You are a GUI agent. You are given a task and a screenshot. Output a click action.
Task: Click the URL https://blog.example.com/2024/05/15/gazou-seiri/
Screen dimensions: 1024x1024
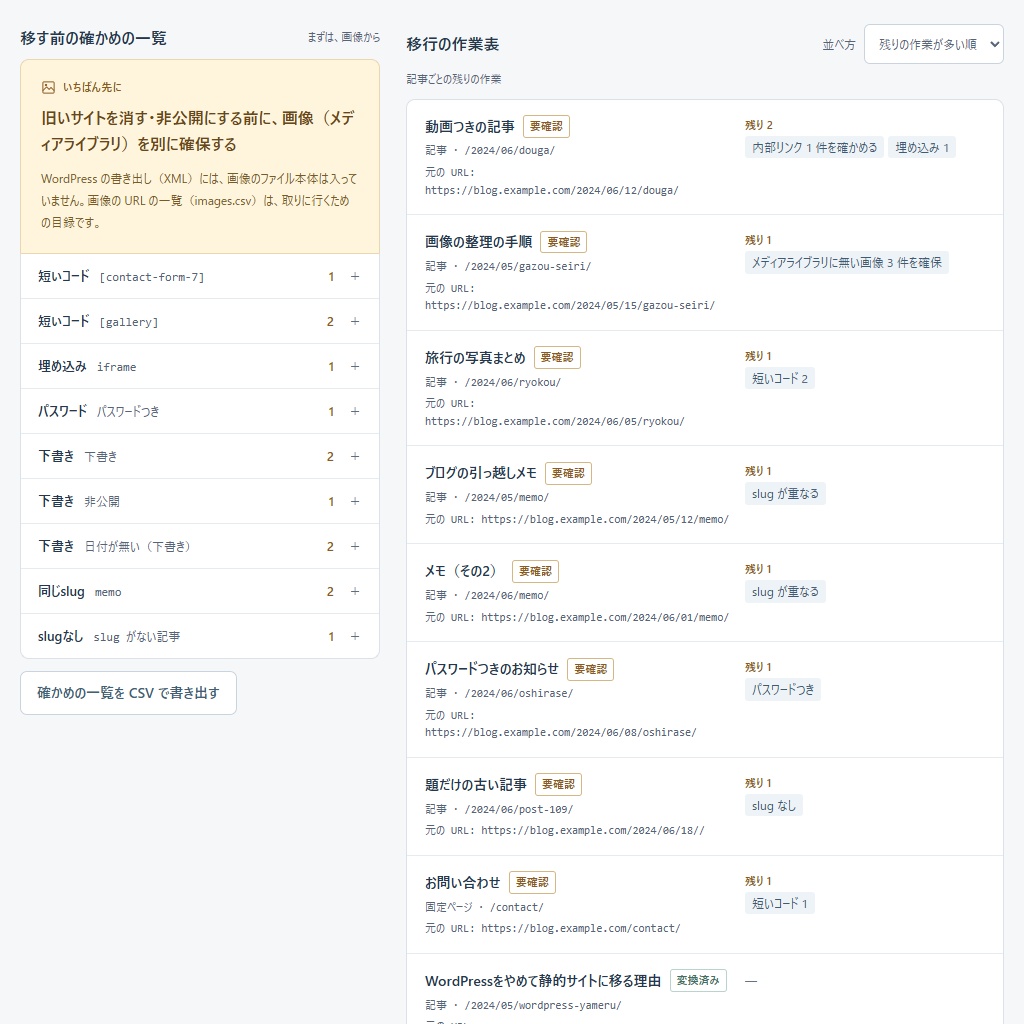pyautogui.click(x=570, y=306)
